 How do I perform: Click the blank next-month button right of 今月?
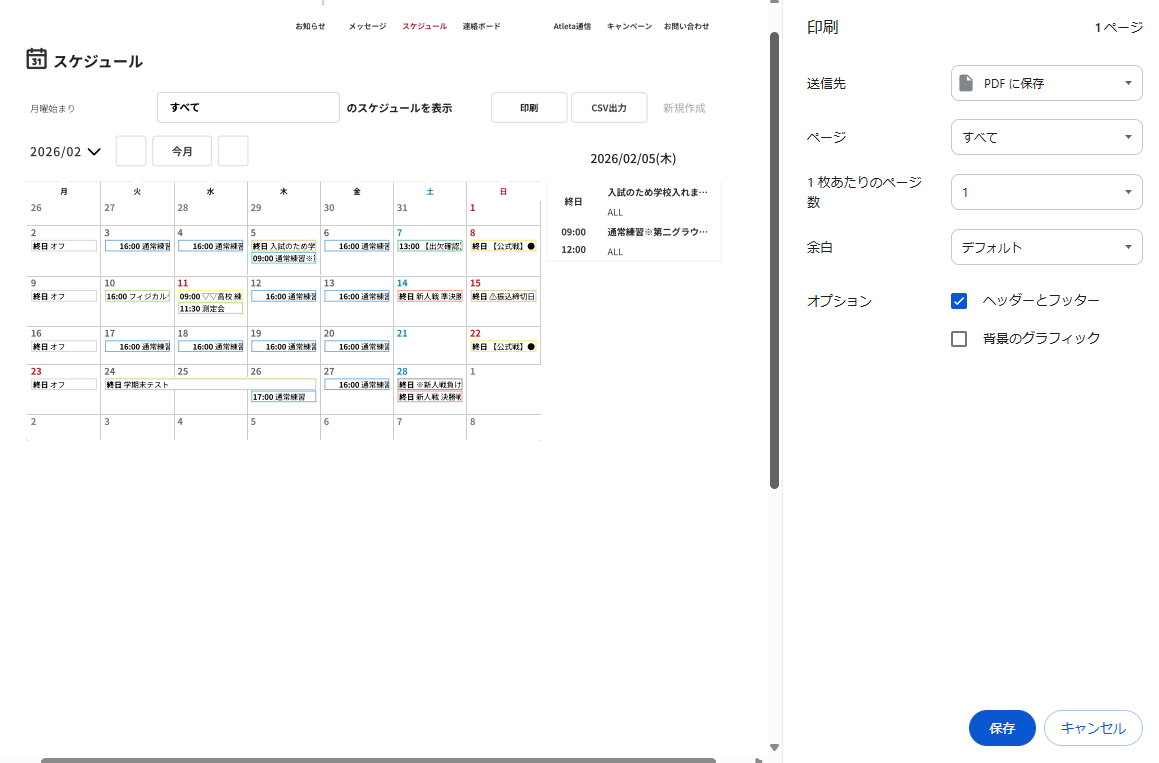(233, 151)
